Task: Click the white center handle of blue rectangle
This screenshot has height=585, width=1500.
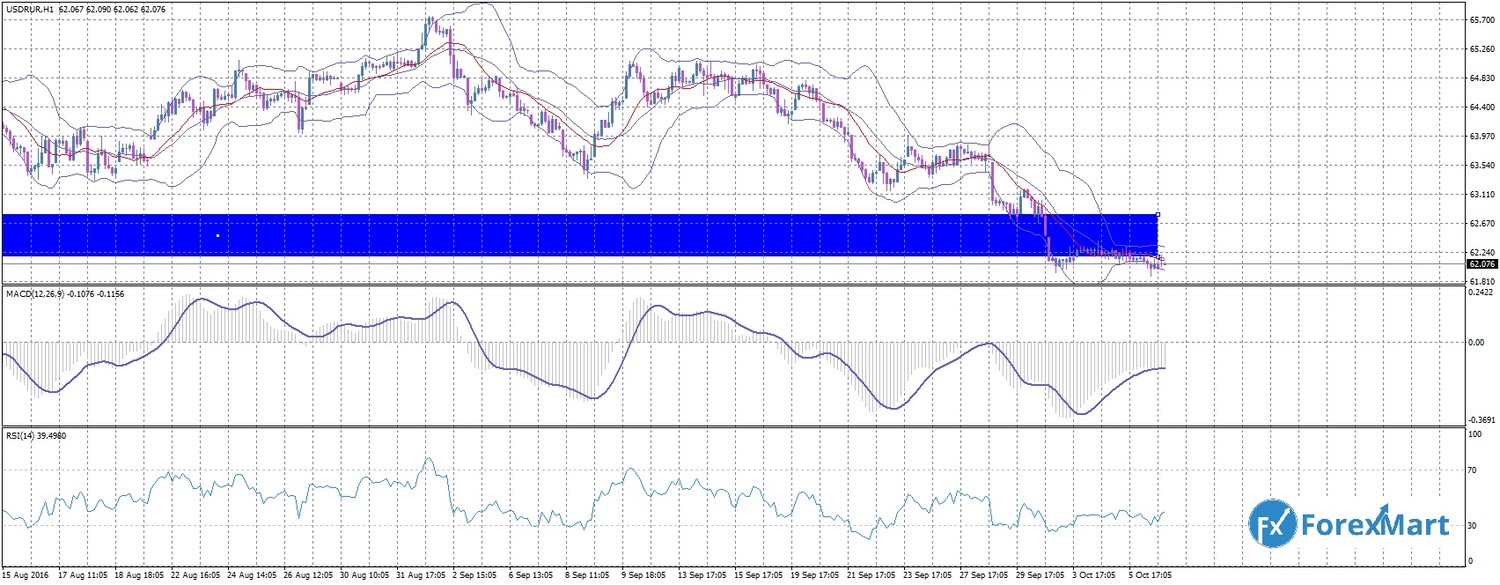Action: click(x=217, y=236)
